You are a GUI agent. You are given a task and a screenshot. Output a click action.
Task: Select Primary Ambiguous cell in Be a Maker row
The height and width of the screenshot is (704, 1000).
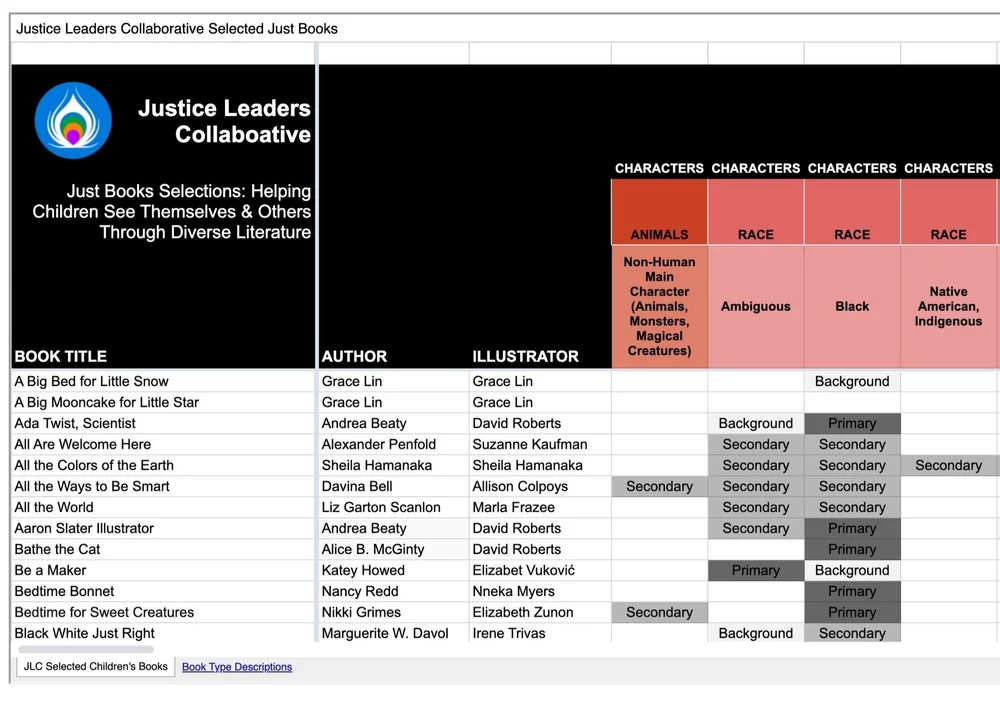pos(756,571)
